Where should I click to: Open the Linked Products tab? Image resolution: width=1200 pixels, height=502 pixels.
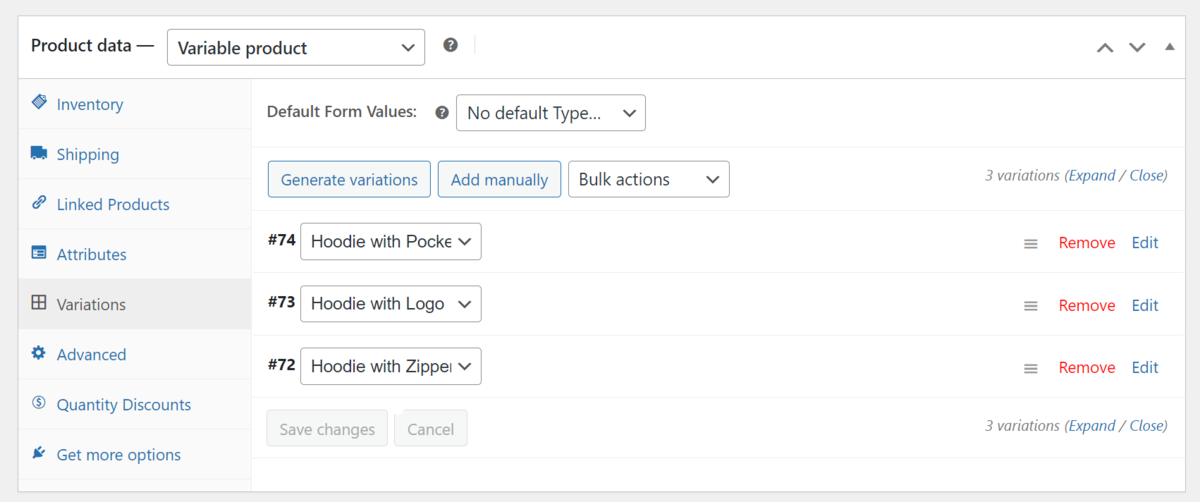[x=135, y=204]
